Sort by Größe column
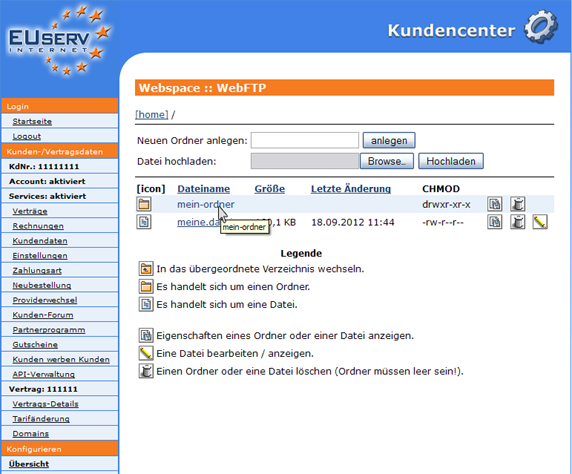Screen dimensions: 572x474 pyautogui.click(x=270, y=189)
